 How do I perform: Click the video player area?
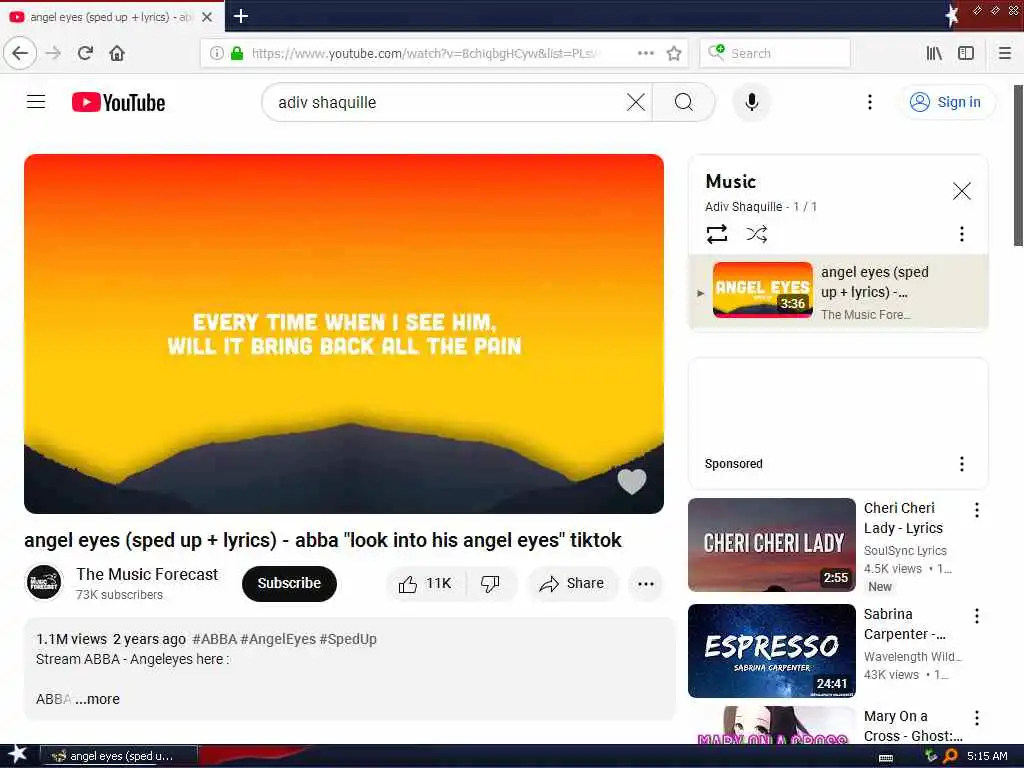click(344, 334)
